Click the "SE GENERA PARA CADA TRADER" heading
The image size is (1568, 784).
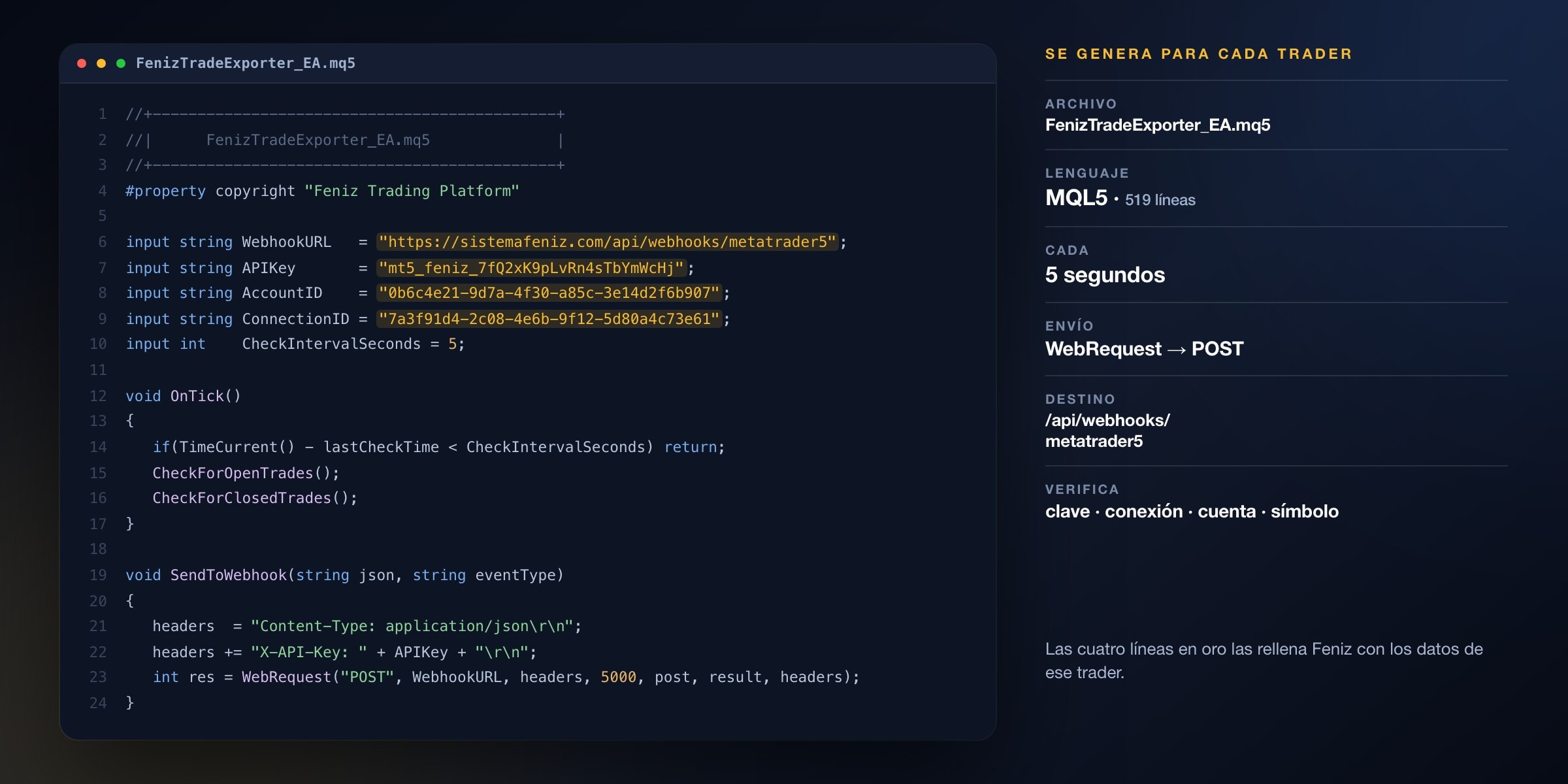[x=1199, y=54]
